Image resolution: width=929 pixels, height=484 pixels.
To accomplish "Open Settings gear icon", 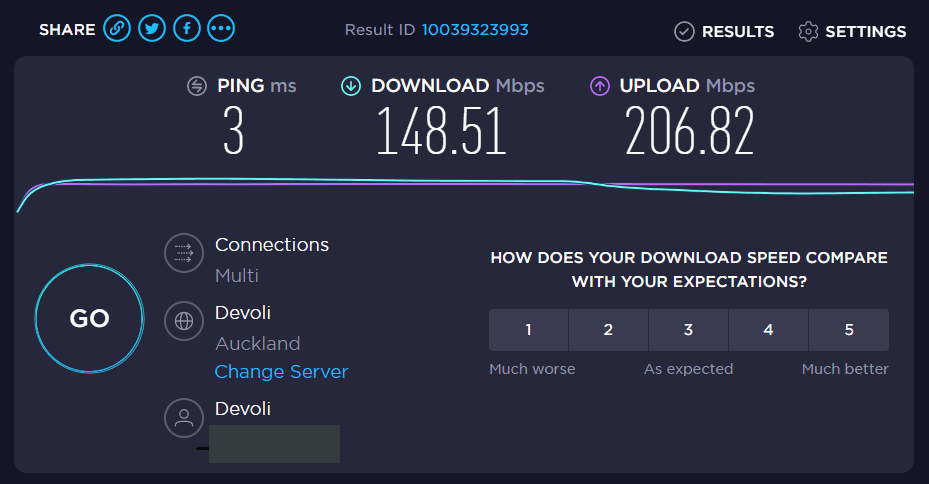I will pos(808,31).
